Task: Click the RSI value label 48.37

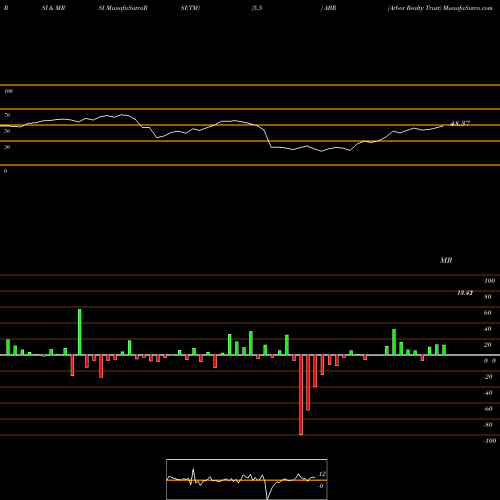Action: [460, 124]
